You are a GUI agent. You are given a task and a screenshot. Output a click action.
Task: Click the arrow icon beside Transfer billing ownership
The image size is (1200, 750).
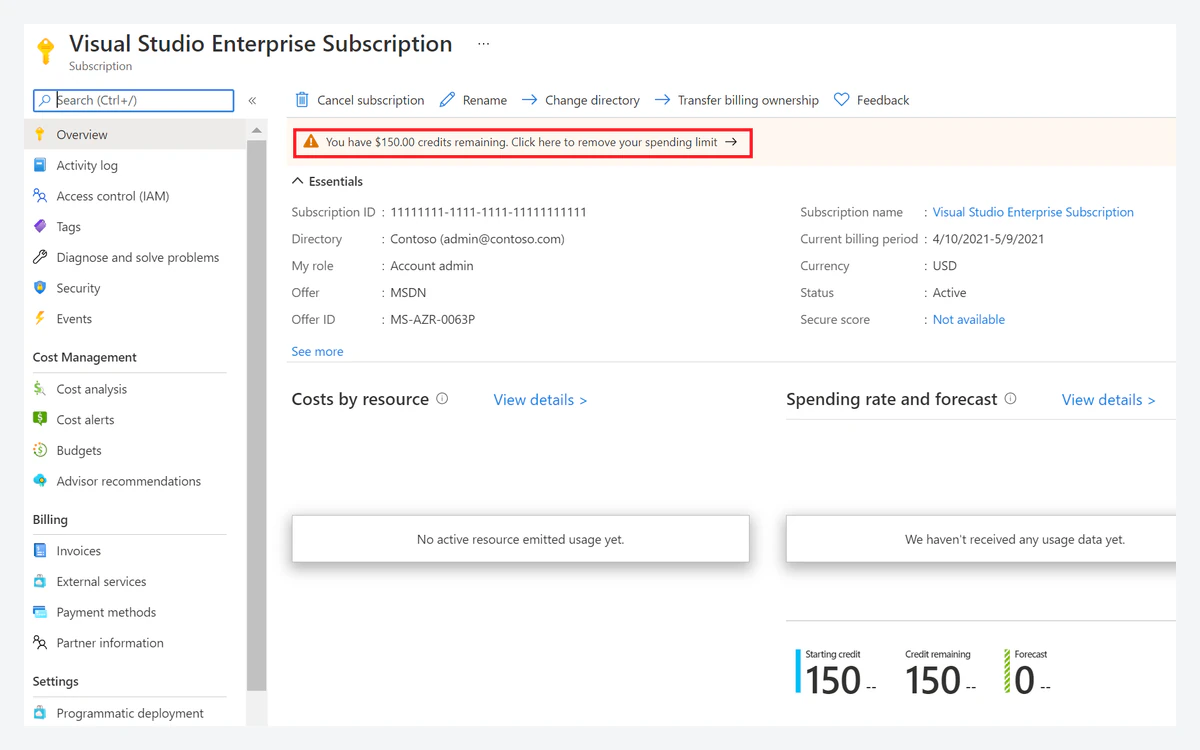tap(662, 100)
